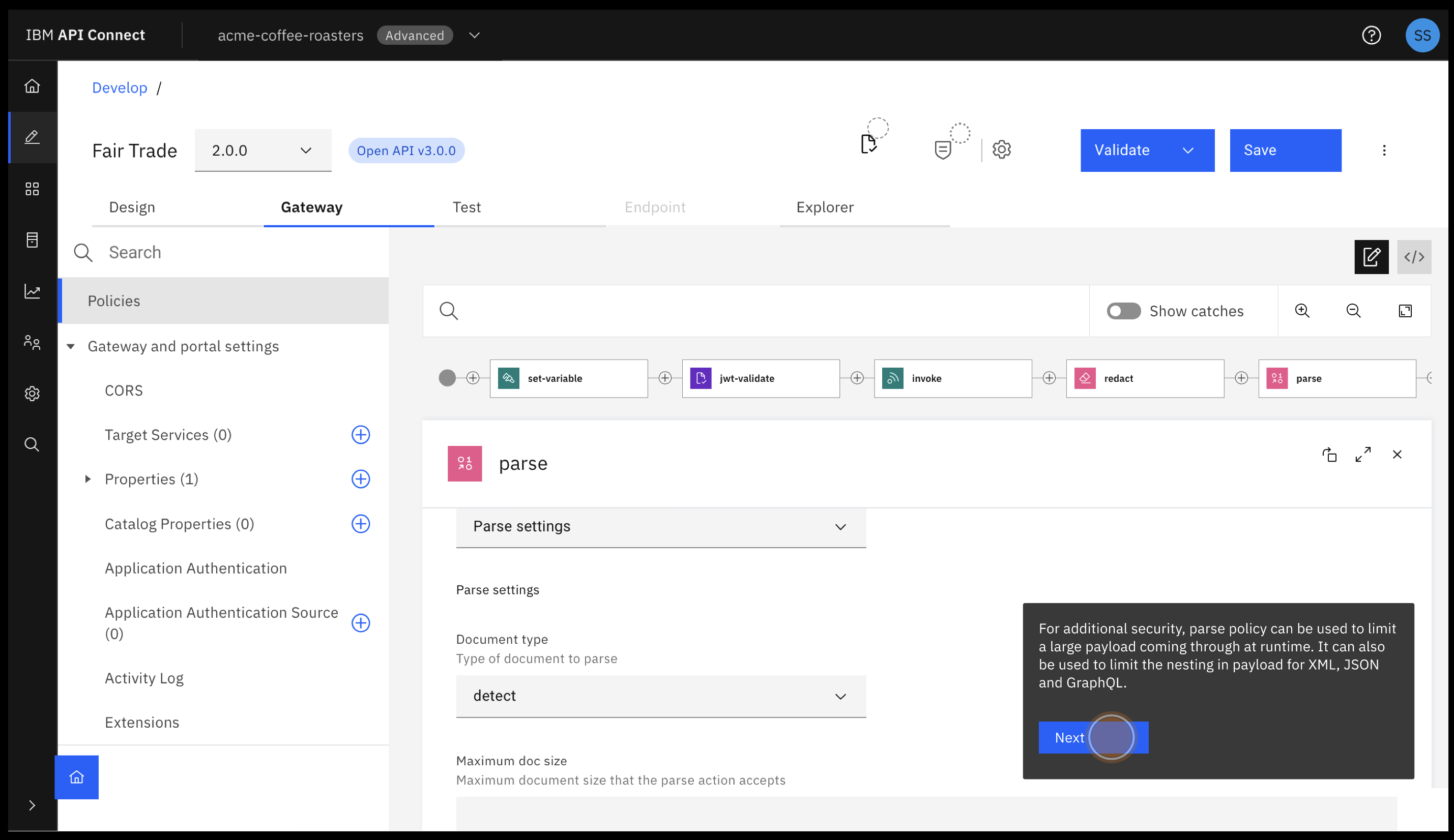Click the blue home button at bottom
Viewport: 1454px width, 840px height.
coord(76,777)
